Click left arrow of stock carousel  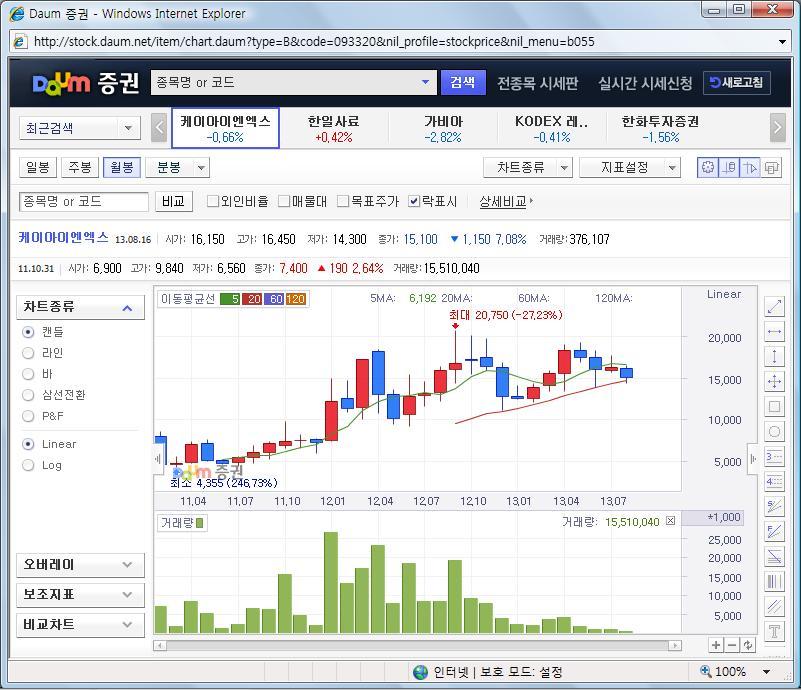pos(159,128)
